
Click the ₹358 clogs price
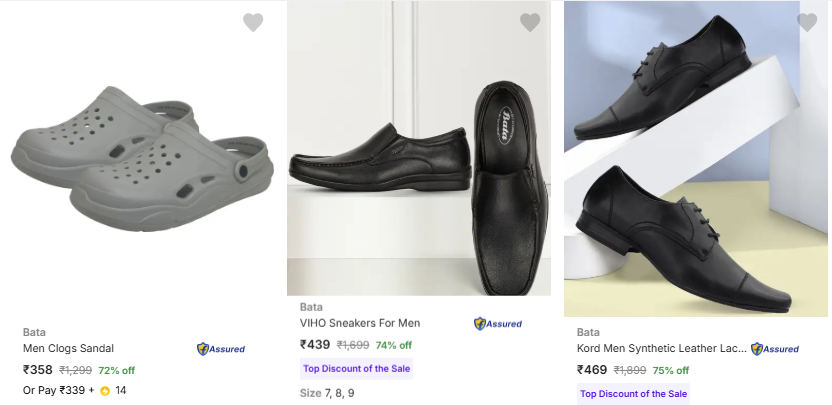(38, 370)
